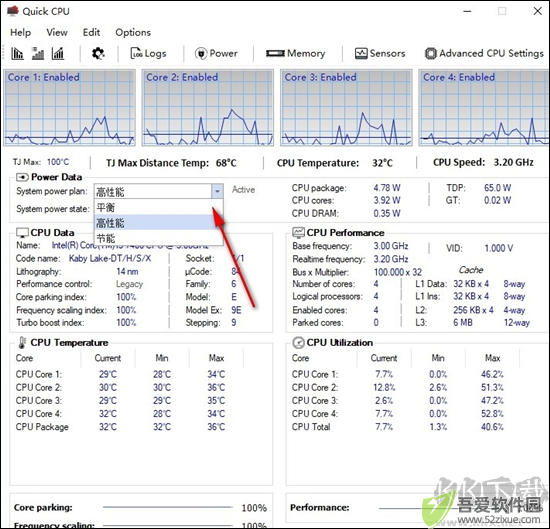Click the Core 3 Enabled graph

[x=346, y=108]
